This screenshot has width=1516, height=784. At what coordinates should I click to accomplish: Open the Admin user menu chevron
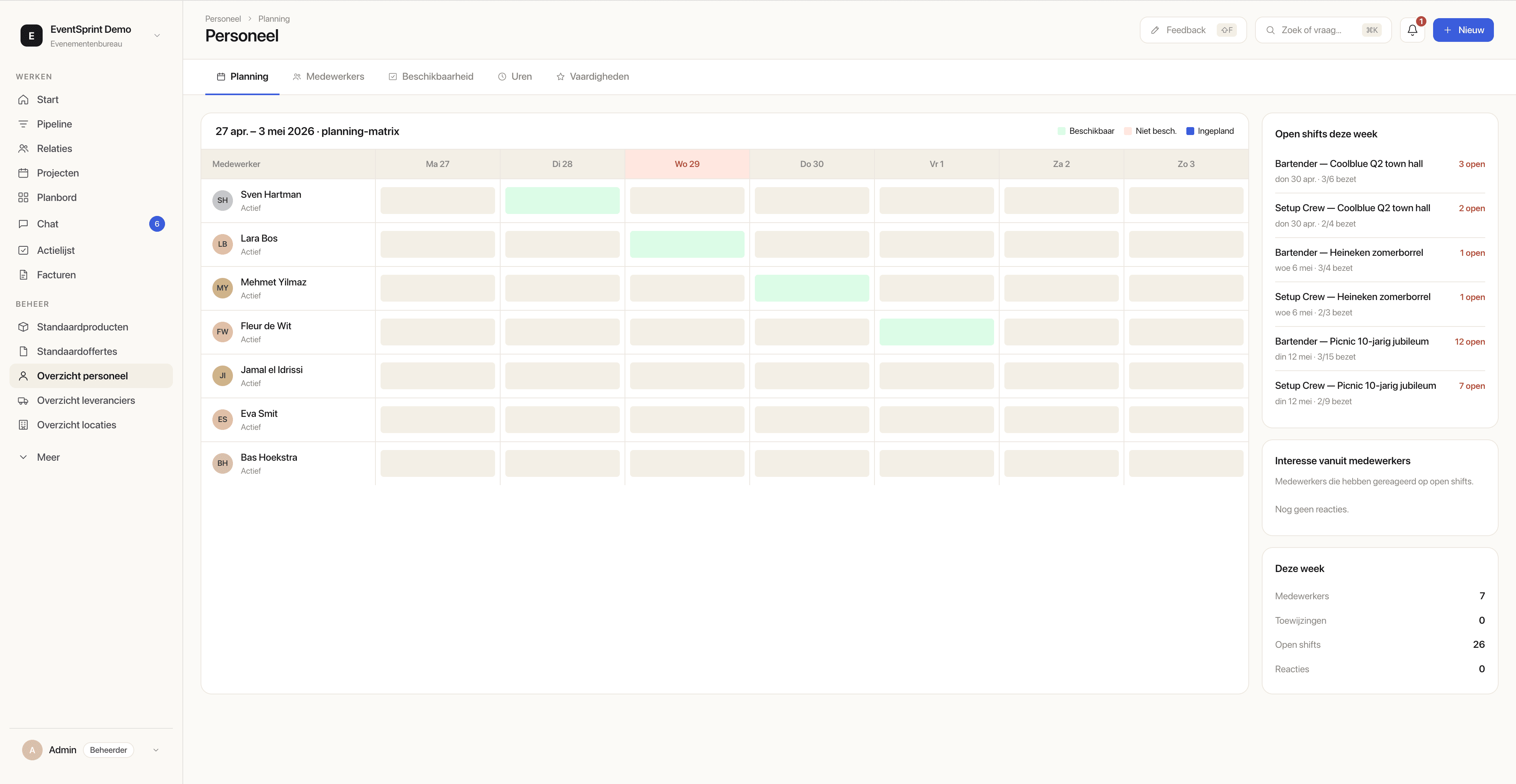pyautogui.click(x=156, y=750)
